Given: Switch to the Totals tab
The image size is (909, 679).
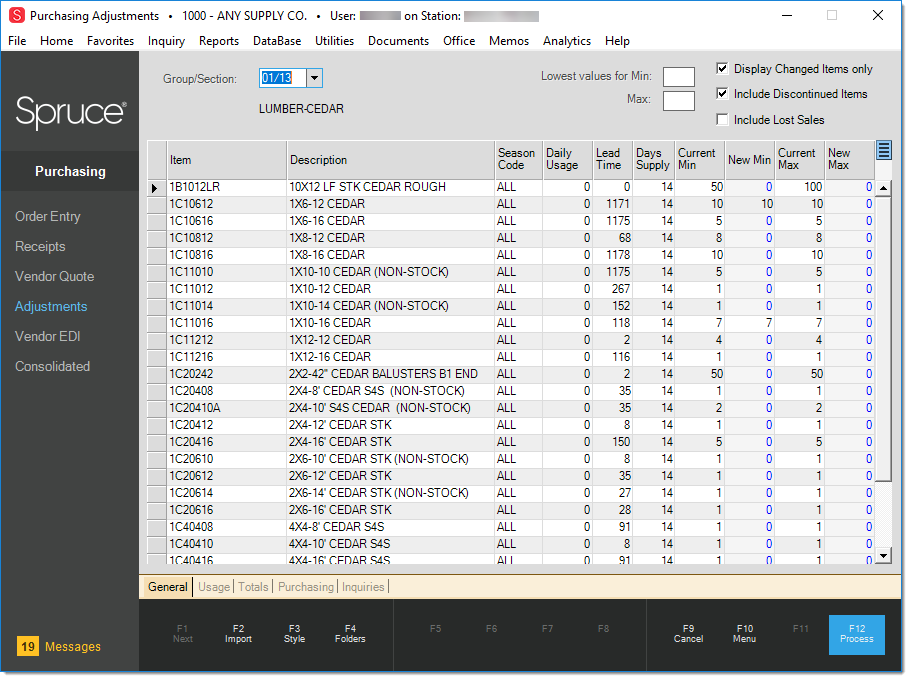Looking at the screenshot, I should click(x=253, y=586).
